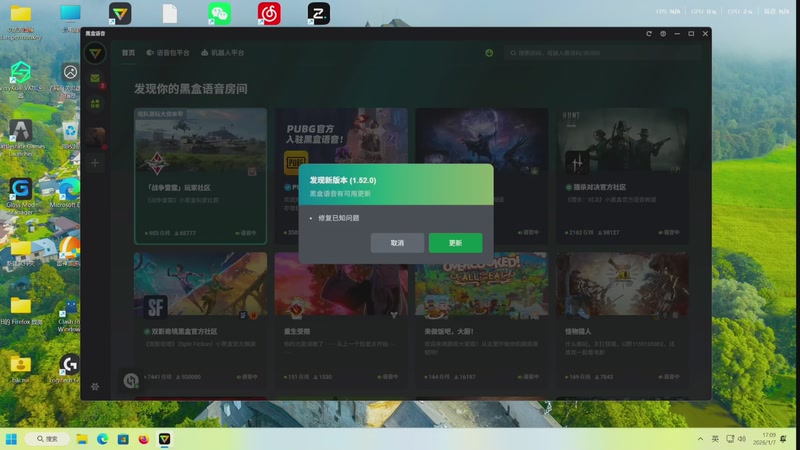Screen dimensions: 800x450
Task: Click the help icon in title bar
Action: 663,34
